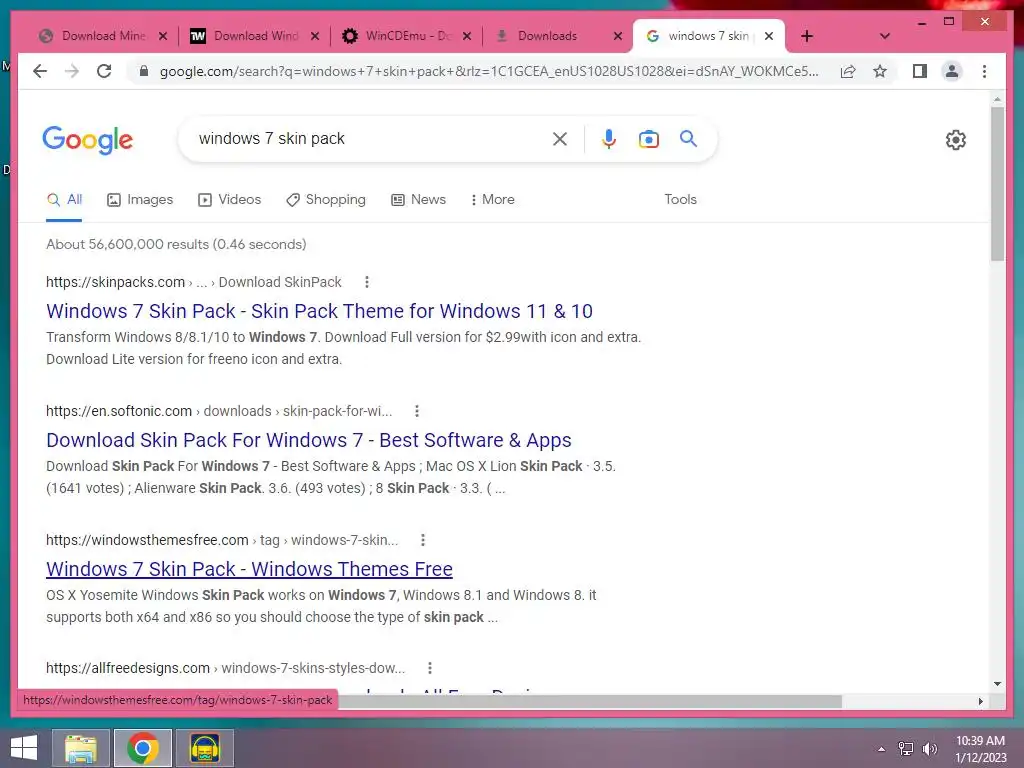Reload the current Google page

(104, 71)
